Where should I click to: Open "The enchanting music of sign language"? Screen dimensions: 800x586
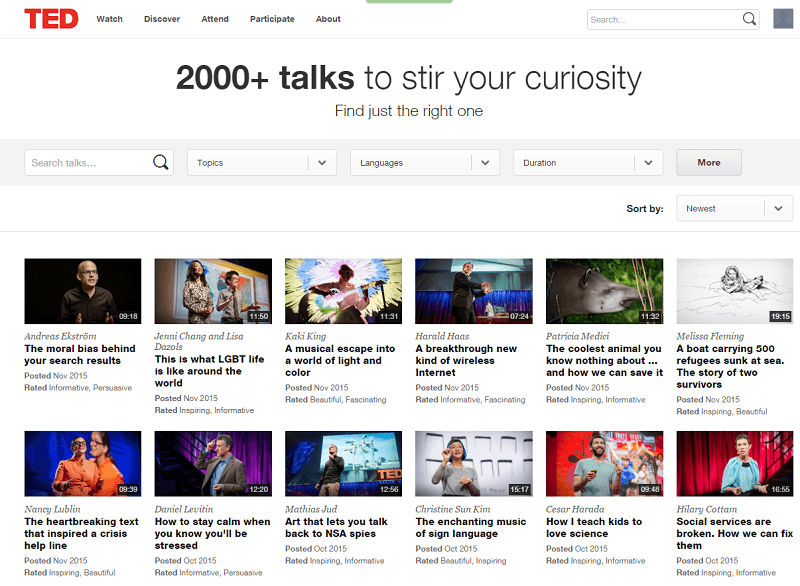pos(470,527)
